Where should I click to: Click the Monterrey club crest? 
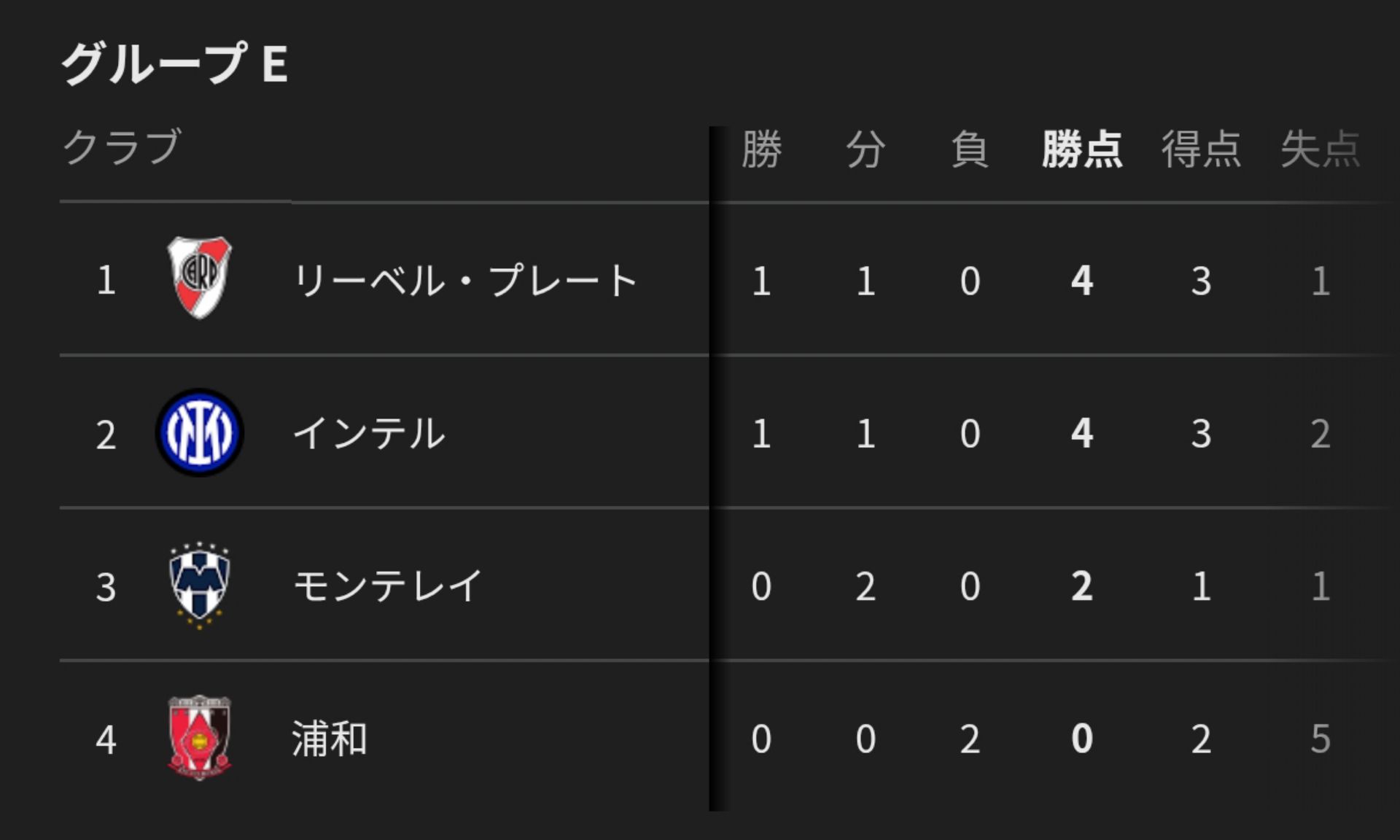coord(199,585)
